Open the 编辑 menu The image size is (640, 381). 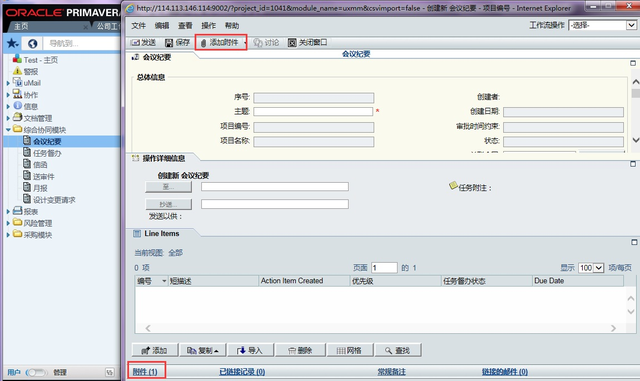click(x=162, y=26)
